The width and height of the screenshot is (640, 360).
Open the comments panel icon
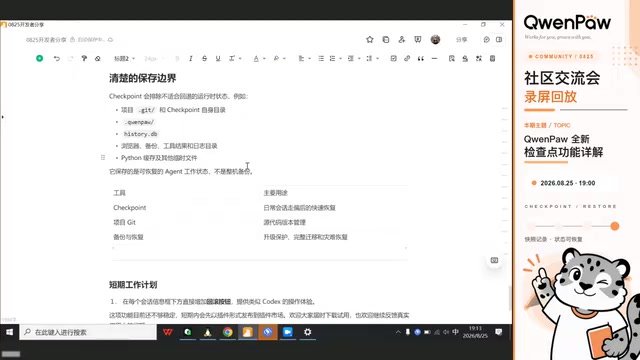[487, 40]
